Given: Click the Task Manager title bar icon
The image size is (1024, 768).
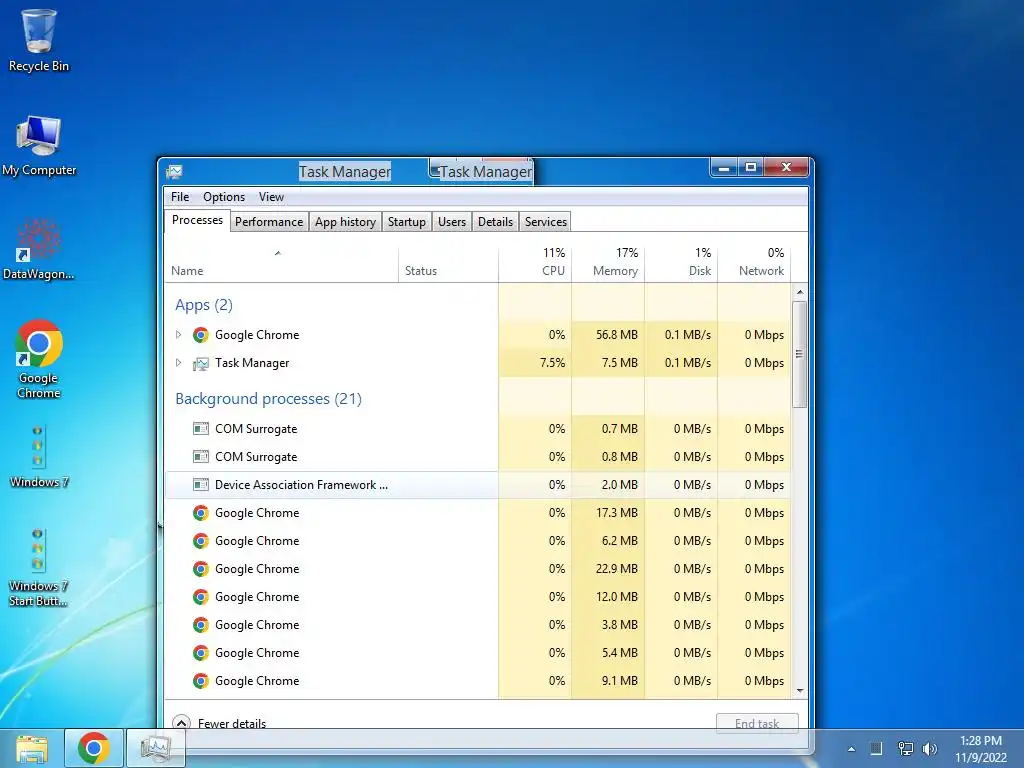Looking at the screenshot, I should (x=174, y=172).
